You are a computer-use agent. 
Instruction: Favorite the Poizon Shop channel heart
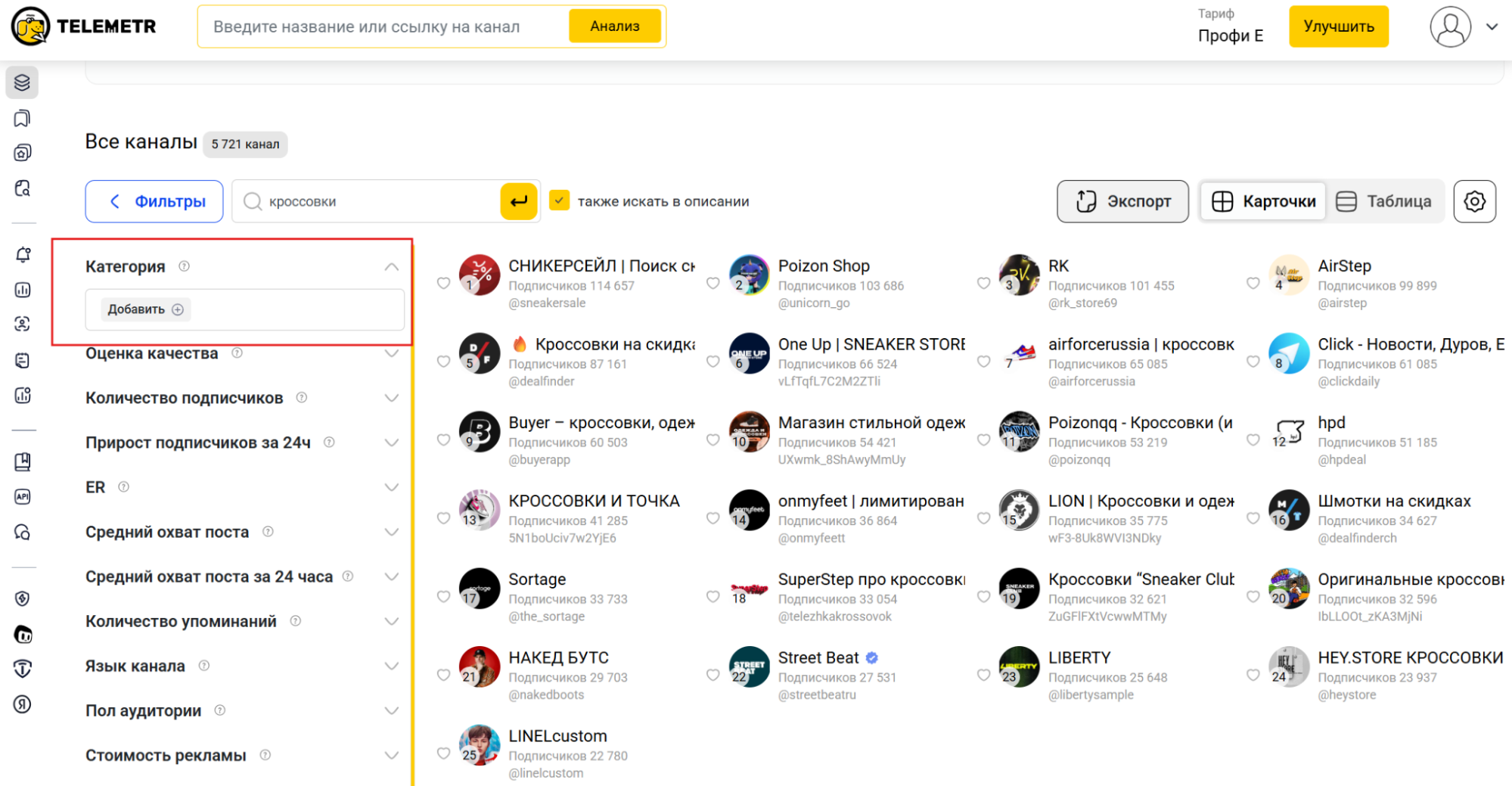coord(713,284)
